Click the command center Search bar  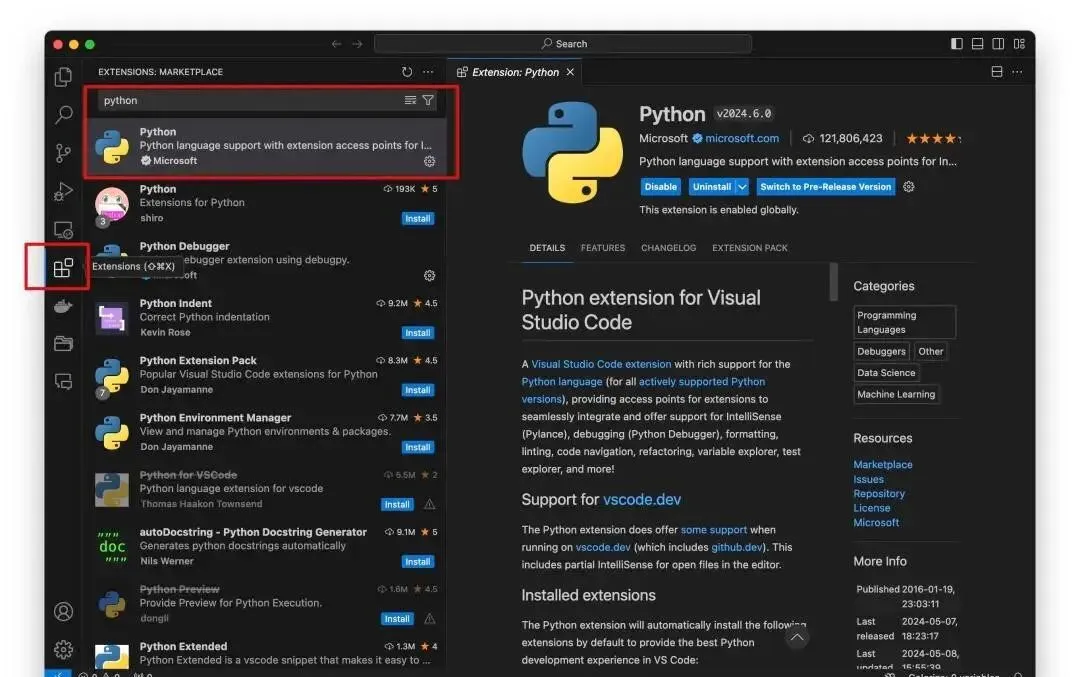coord(563,43)
